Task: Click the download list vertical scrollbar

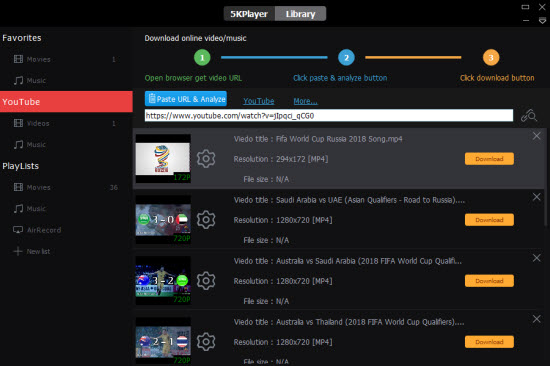Action: [x=546, y=177]
